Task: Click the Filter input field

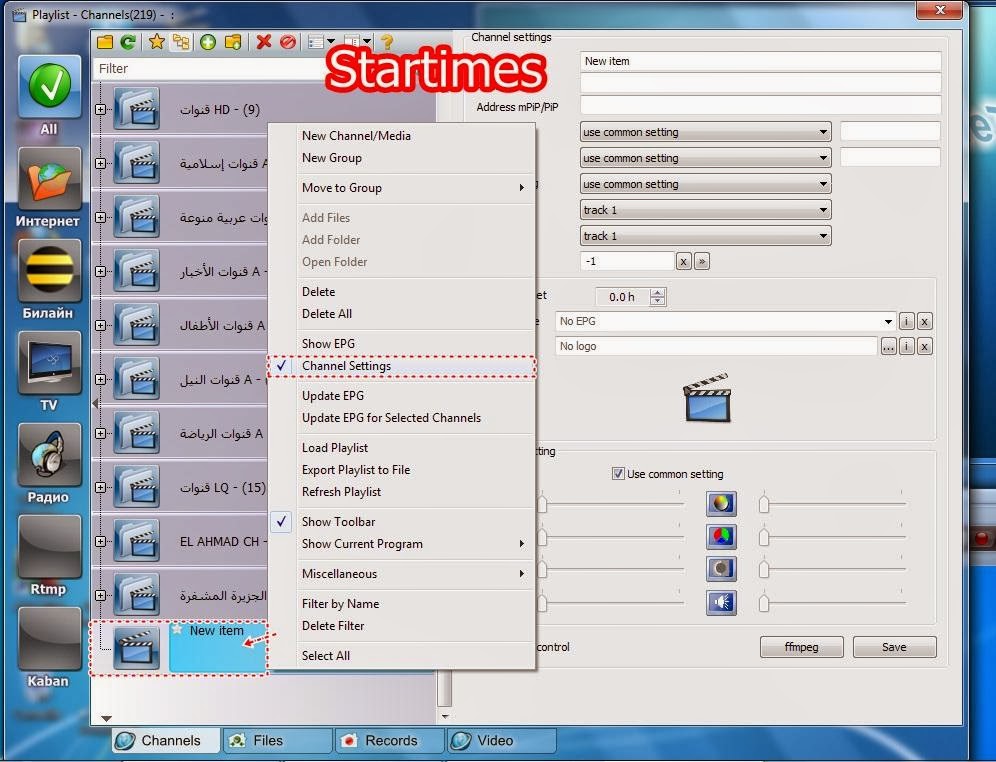Action: pyautogui.click(x=210, y=69)
